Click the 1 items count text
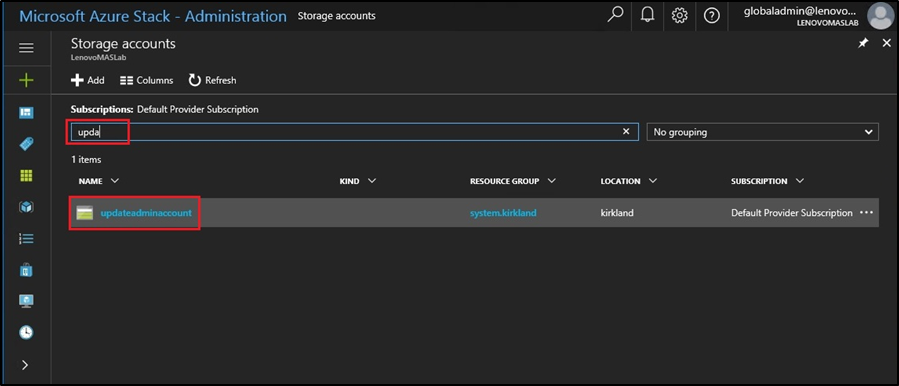 [86, 159]
